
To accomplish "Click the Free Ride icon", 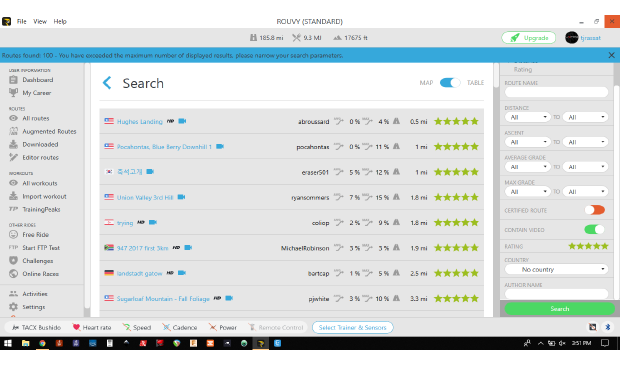I will (13, 235).
